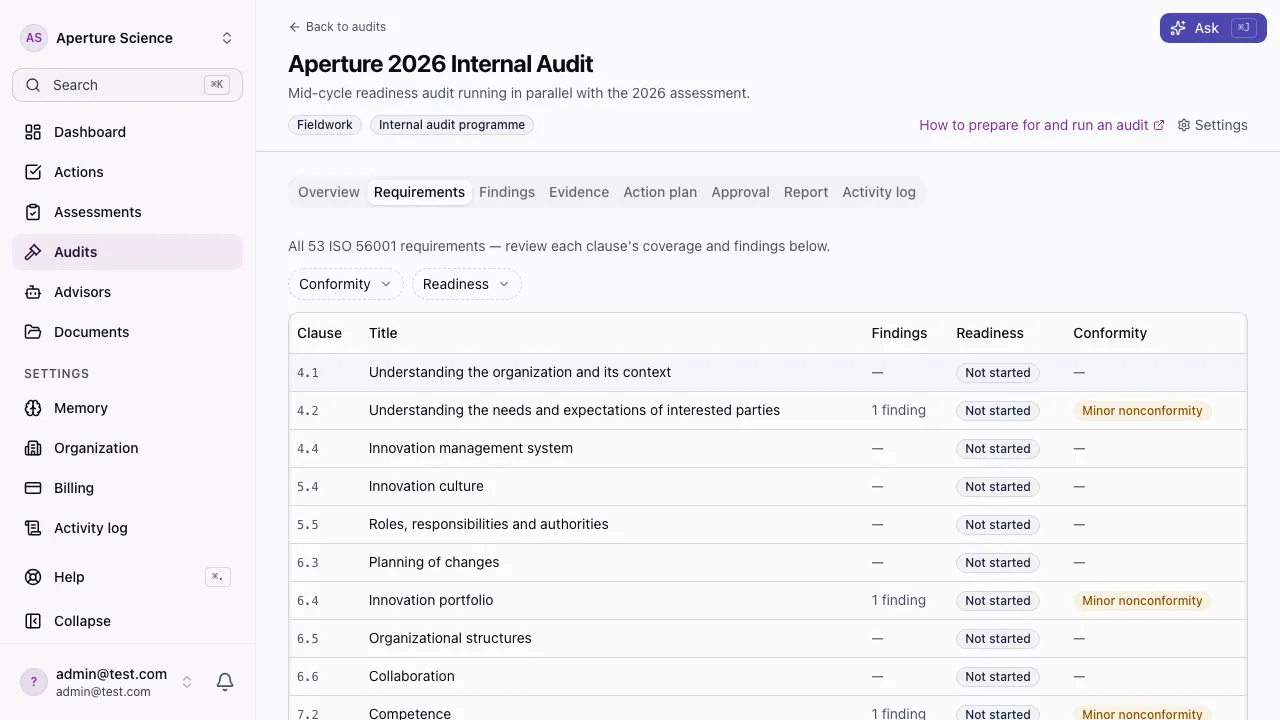
Task: Click the Ask sparkle icon
Action: tap(1178, 28)
